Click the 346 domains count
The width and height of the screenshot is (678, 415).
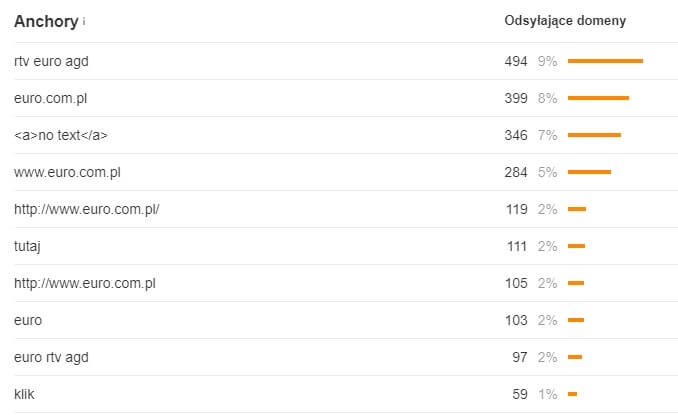516,135
